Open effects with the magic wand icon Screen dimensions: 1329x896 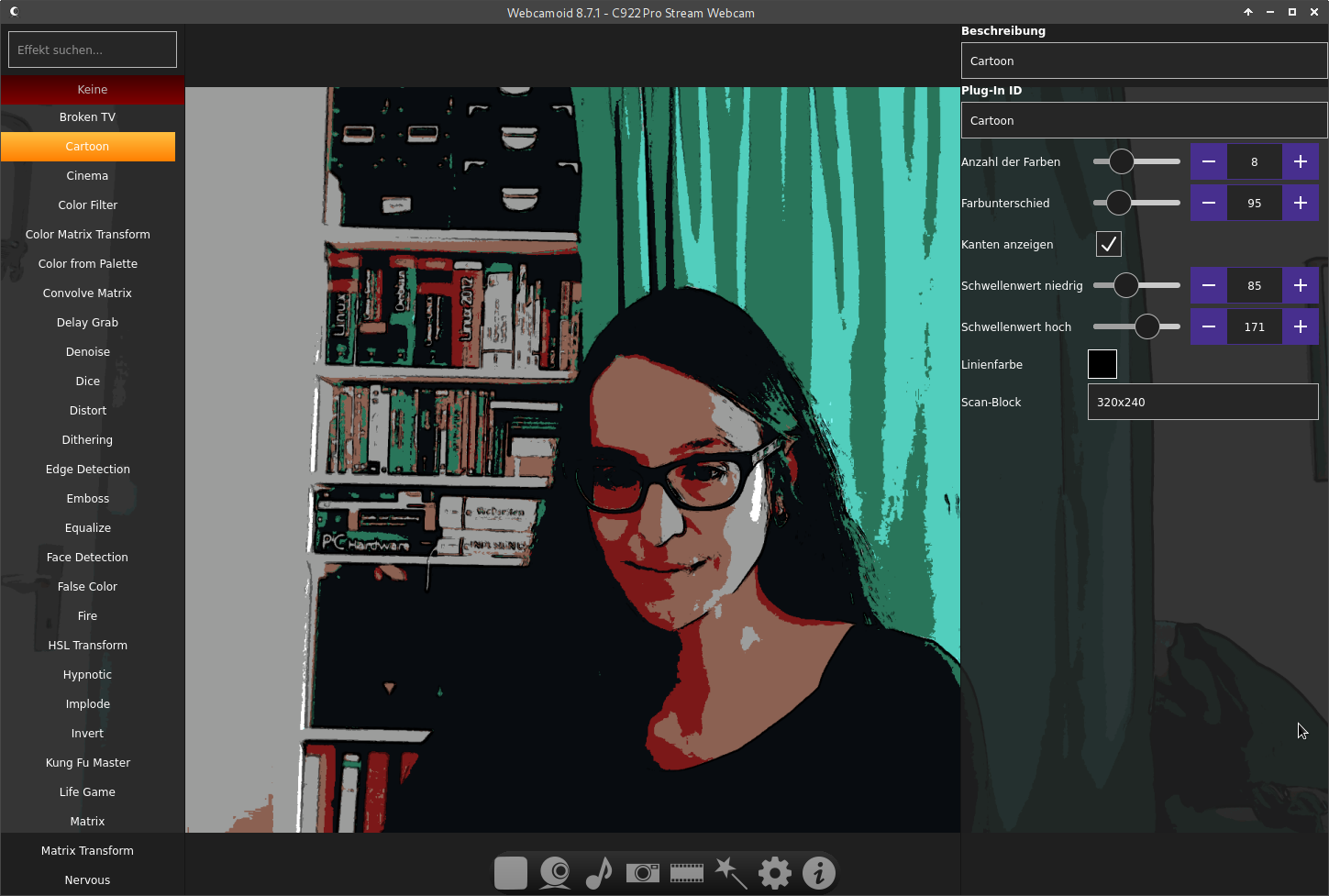tap(731, 873)
